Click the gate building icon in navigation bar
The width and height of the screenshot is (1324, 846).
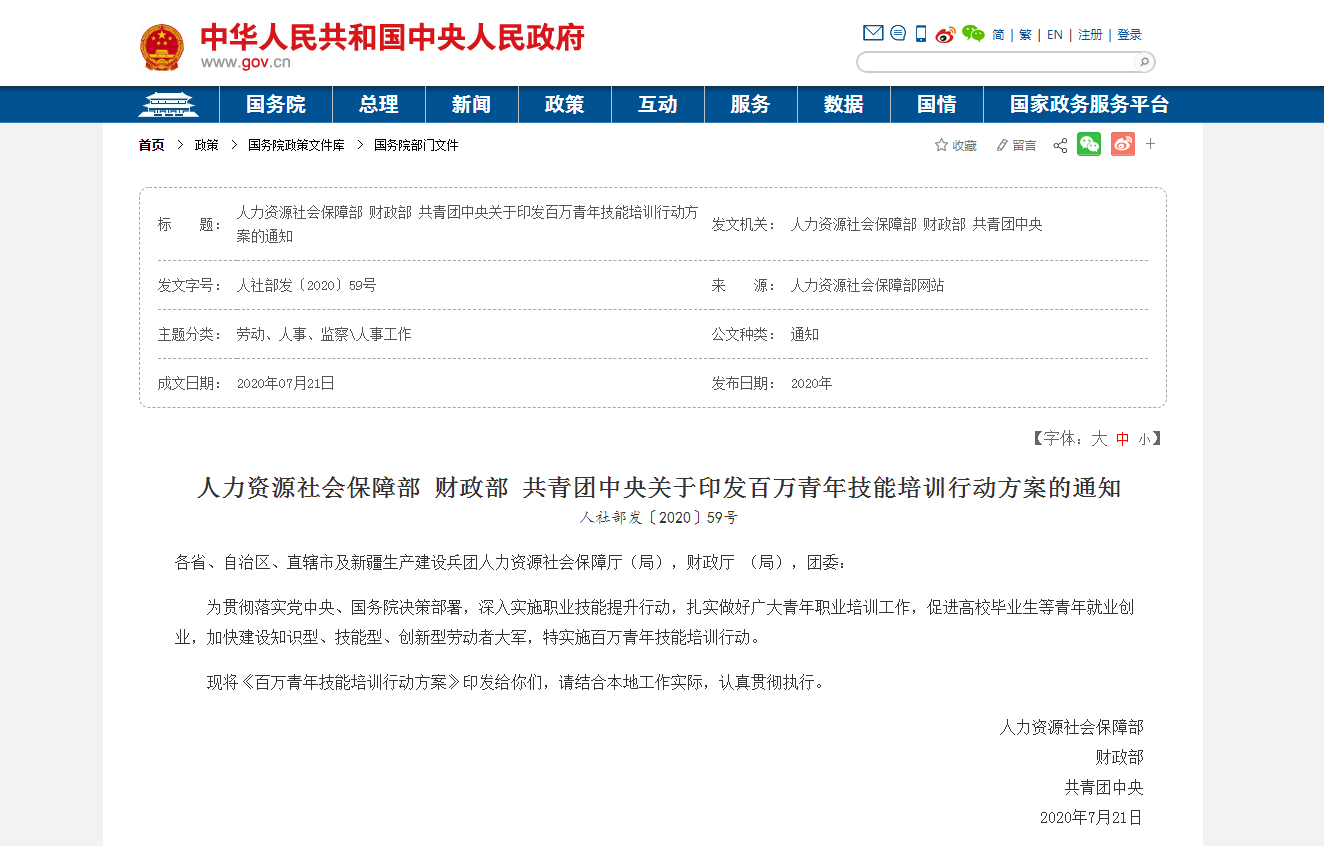coord(168,104)
